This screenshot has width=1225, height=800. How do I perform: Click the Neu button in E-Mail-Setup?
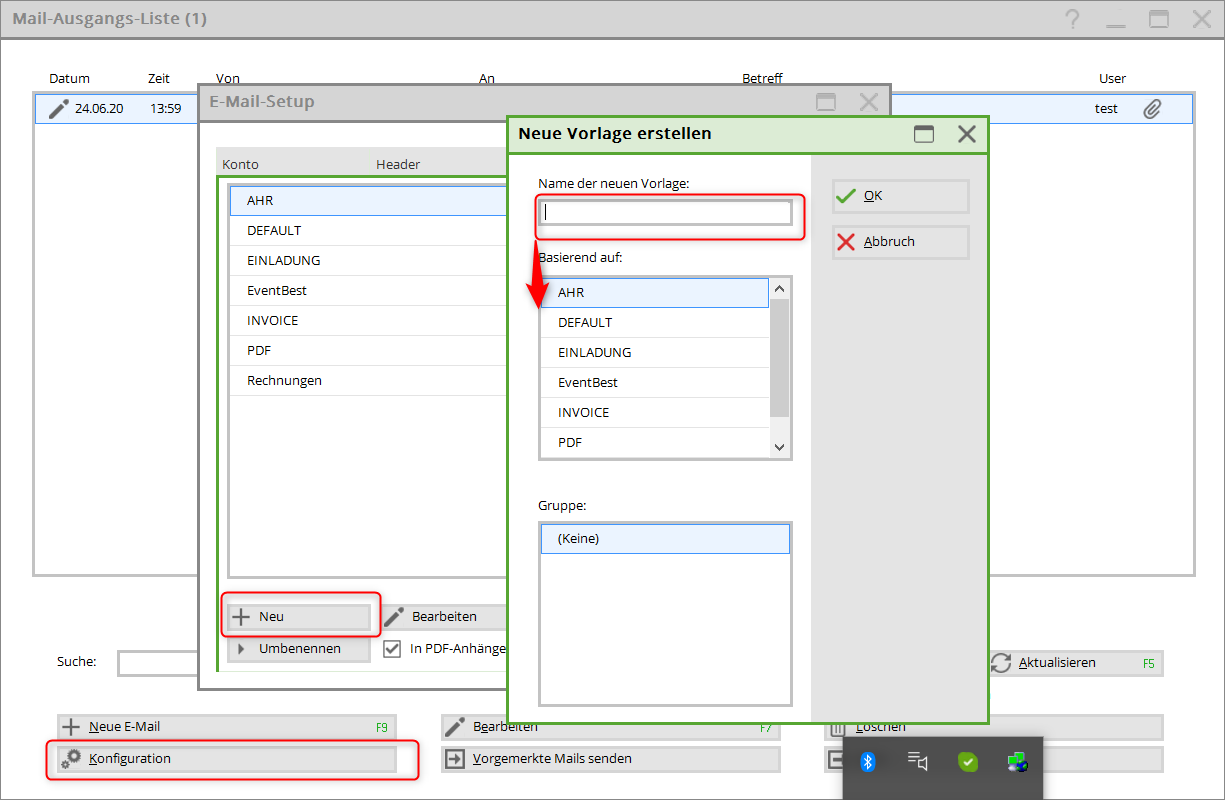(299, 616)
